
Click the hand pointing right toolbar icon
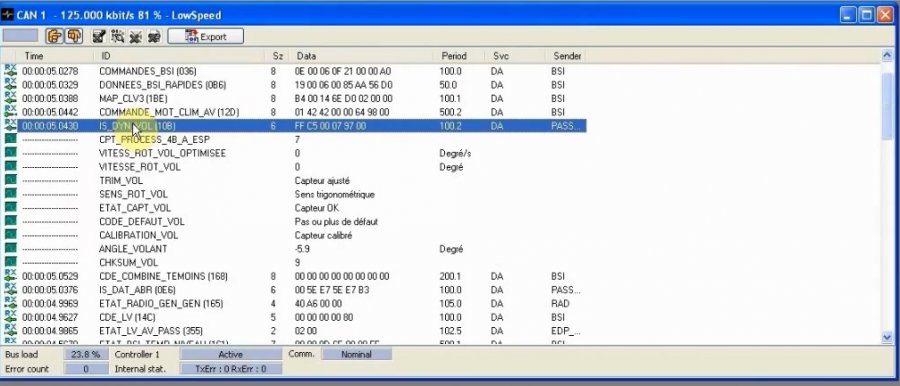tap(55, 36)
